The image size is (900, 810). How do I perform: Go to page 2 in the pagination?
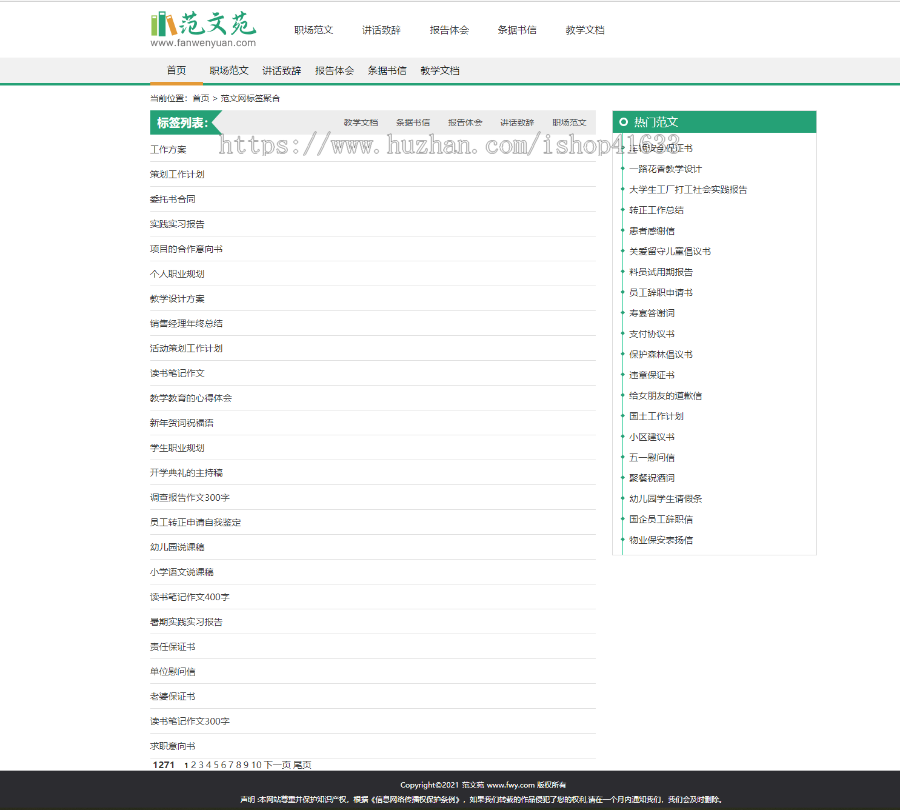coord(193,765)
